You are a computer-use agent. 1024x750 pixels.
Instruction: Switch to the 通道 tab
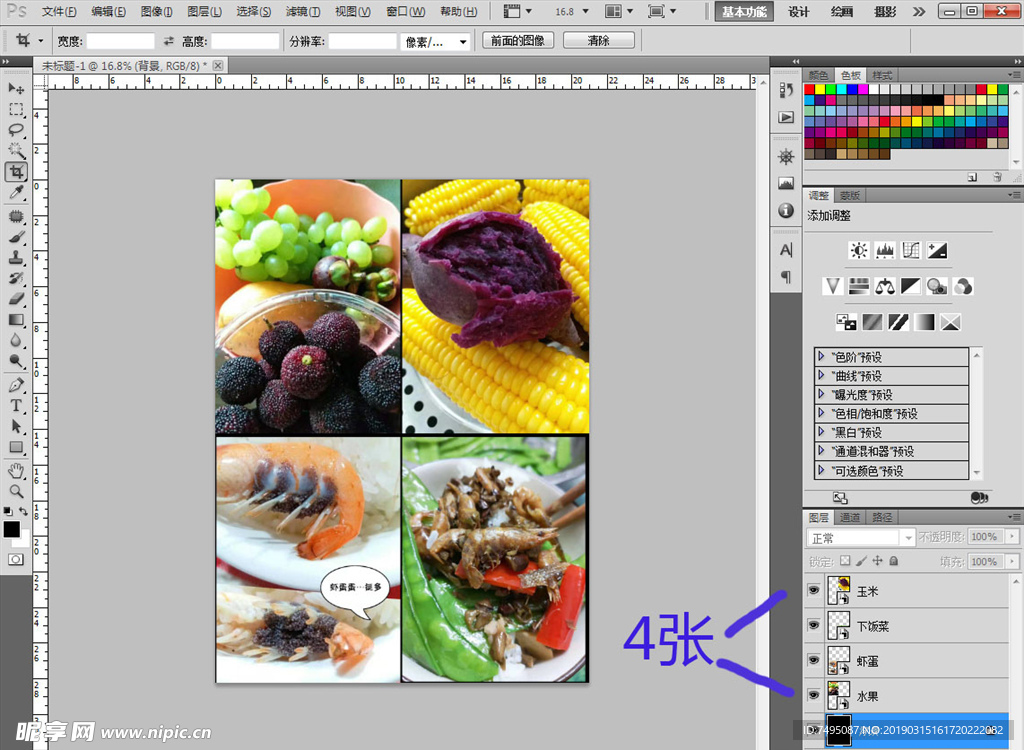tap(850, 517)
